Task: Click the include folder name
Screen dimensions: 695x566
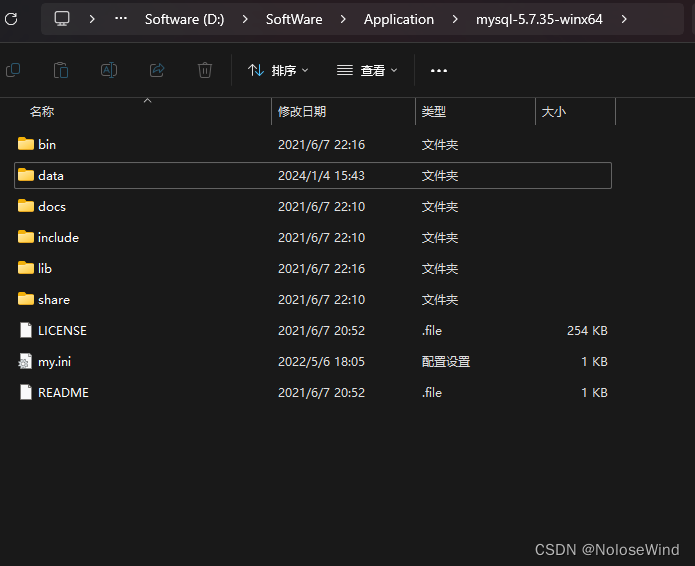Action: click(59, 238)
